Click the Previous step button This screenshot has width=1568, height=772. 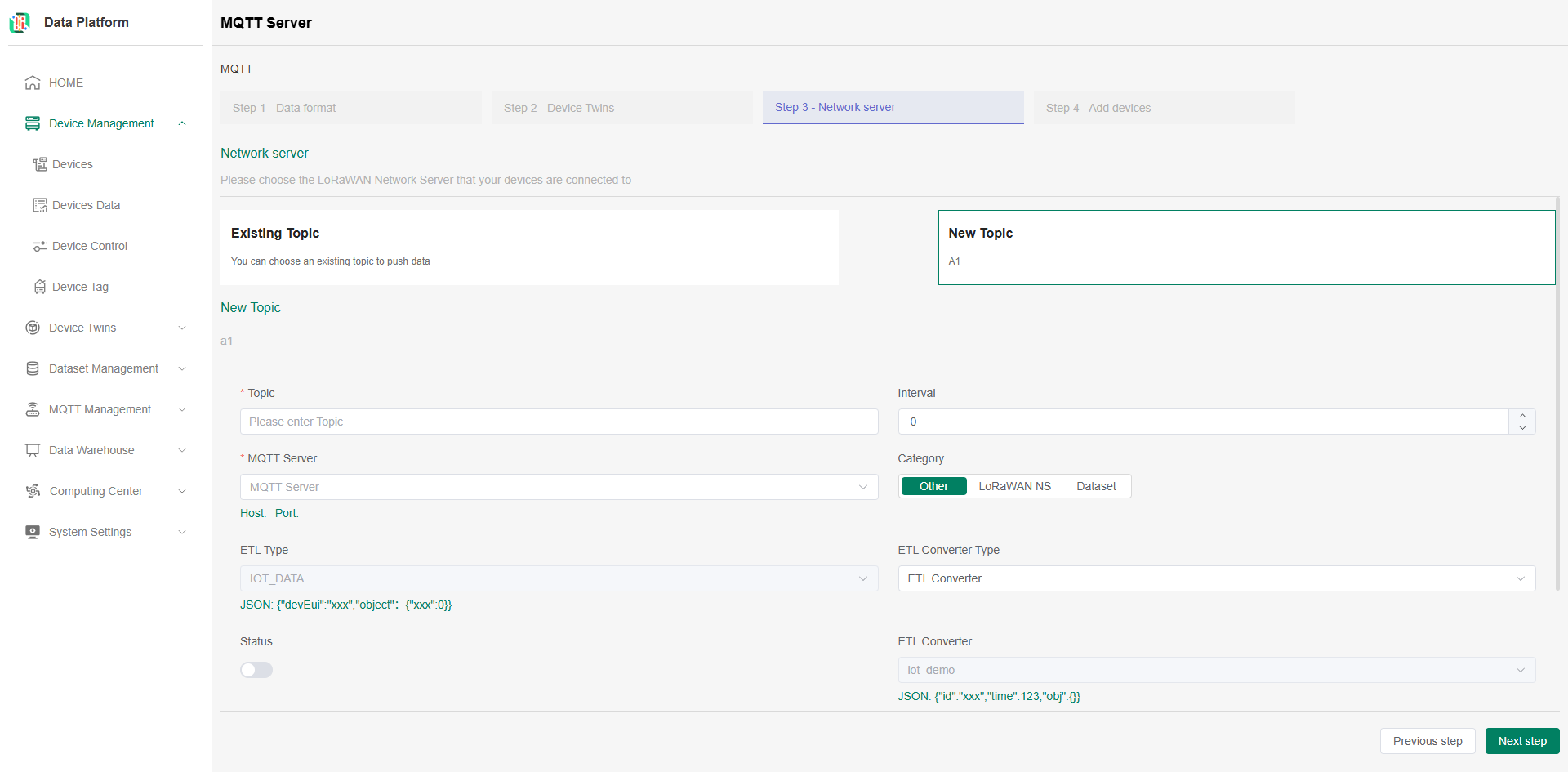click(1427, 741)
